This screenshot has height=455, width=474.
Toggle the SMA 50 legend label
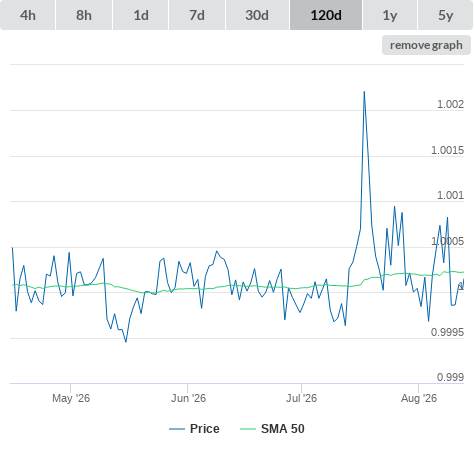pos(283,429)
